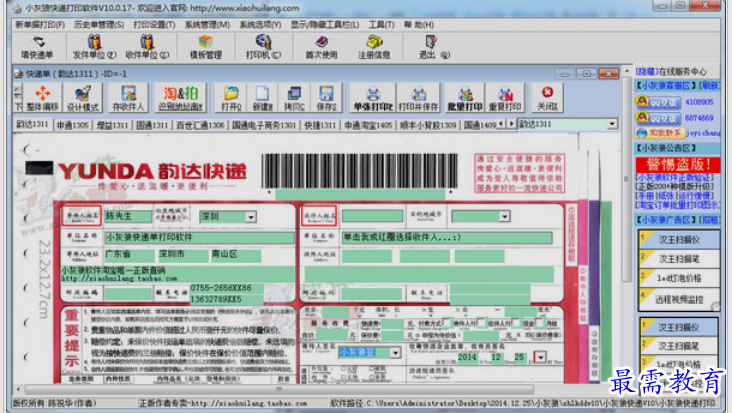This screenshot has height=413, width=732.
Task: Click the 刷新 refresh link
Action: (710, 86)
